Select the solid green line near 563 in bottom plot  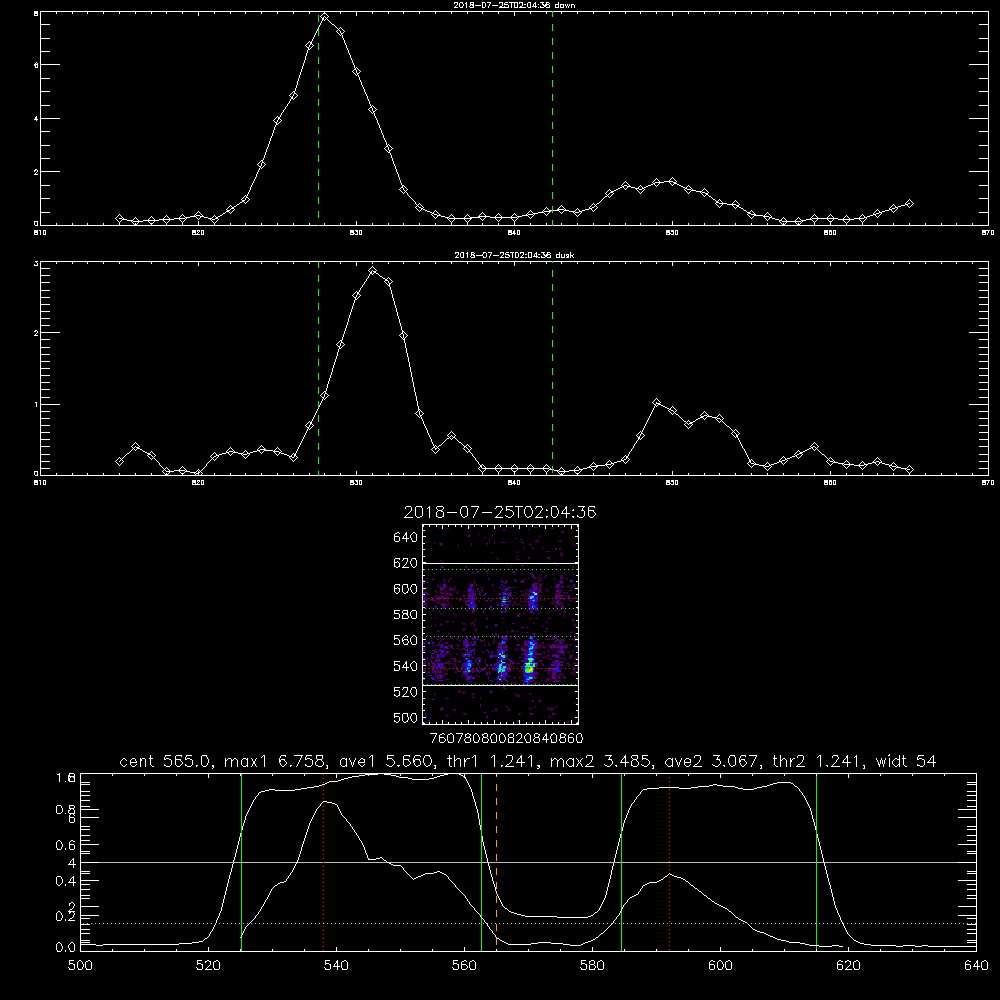(x=482, y=862)
